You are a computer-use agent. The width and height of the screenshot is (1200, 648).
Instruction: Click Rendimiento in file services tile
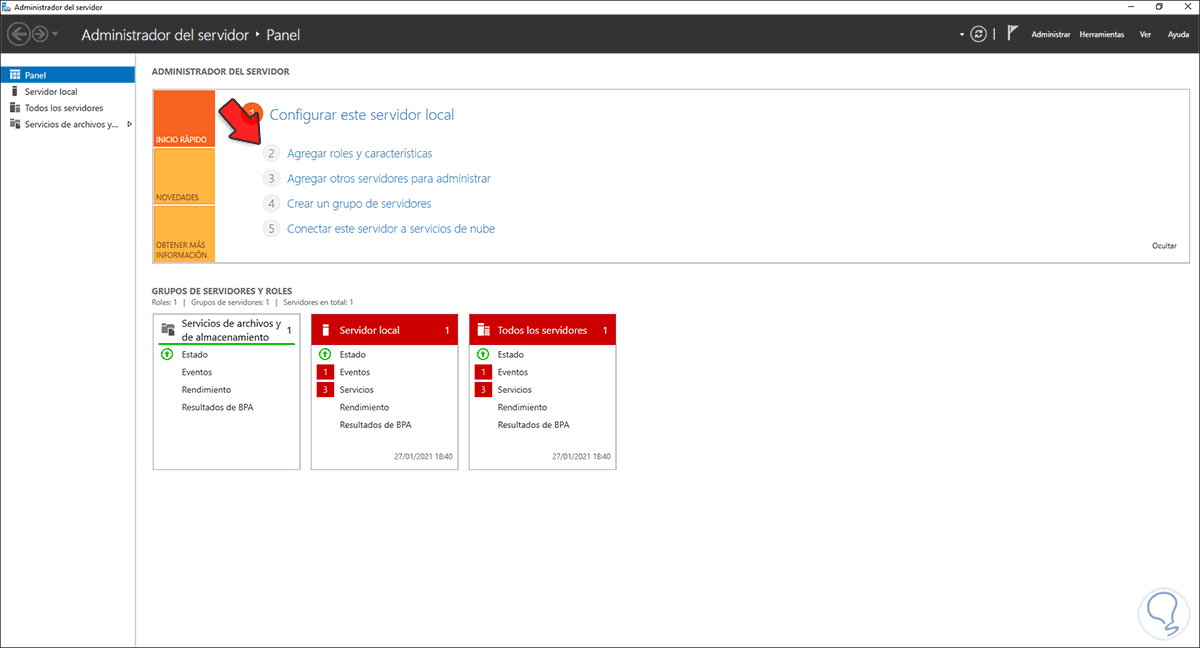(x=206, y=389)
